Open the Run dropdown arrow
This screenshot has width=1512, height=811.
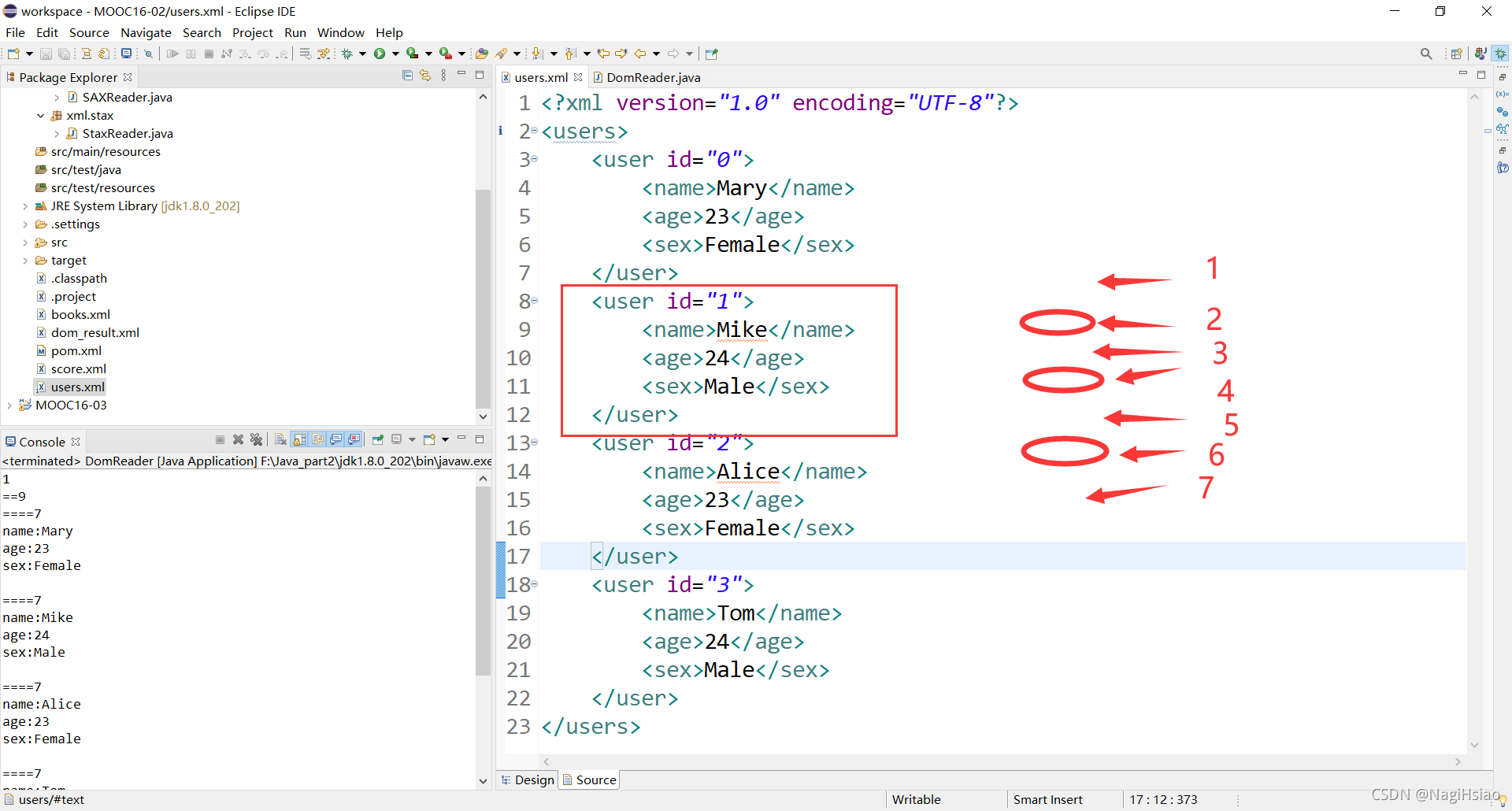point(395,54)
